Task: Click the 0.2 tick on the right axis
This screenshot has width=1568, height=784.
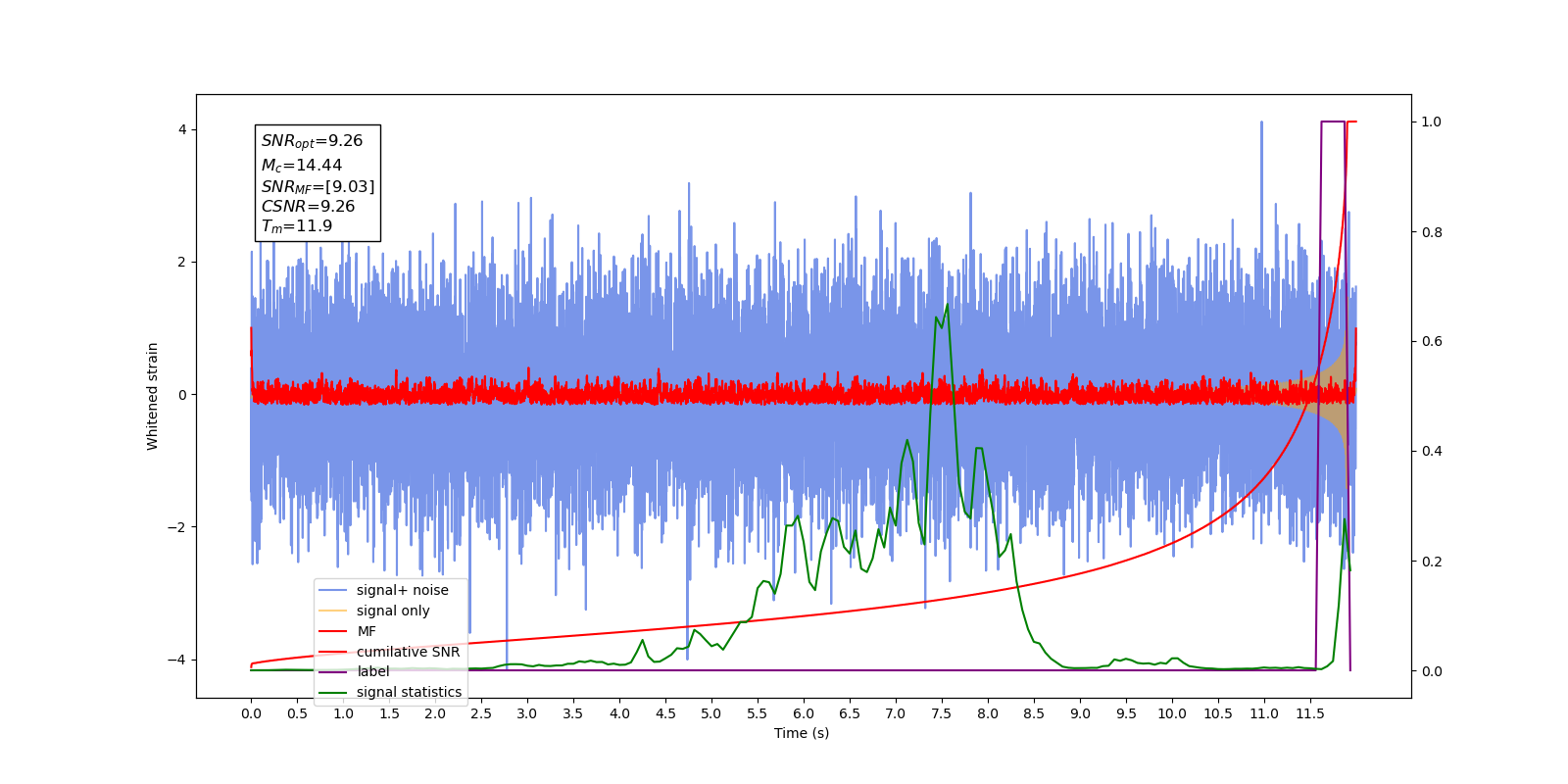Action: click(1432, 562)
